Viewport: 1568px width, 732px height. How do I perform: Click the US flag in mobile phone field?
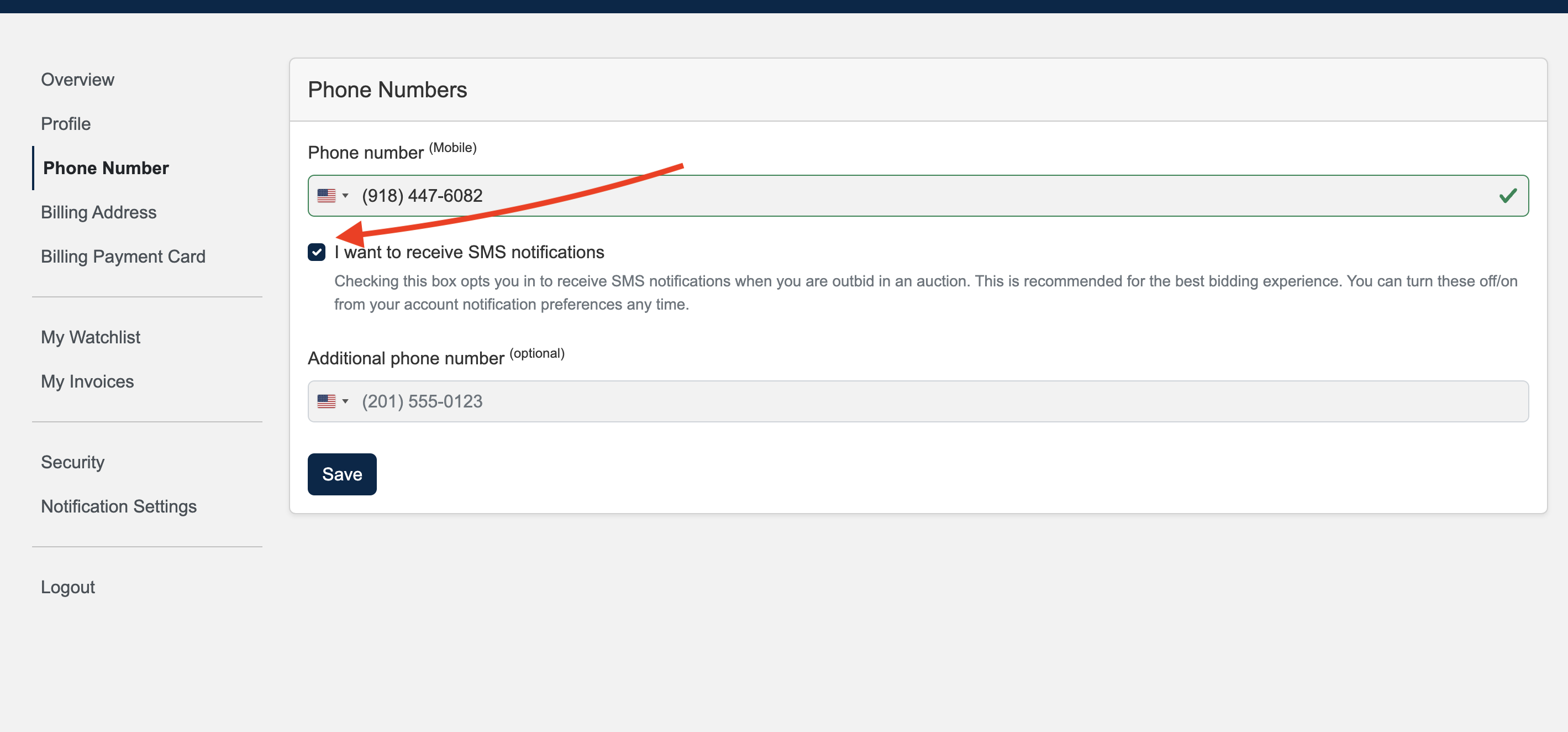(x=327, y=196)
